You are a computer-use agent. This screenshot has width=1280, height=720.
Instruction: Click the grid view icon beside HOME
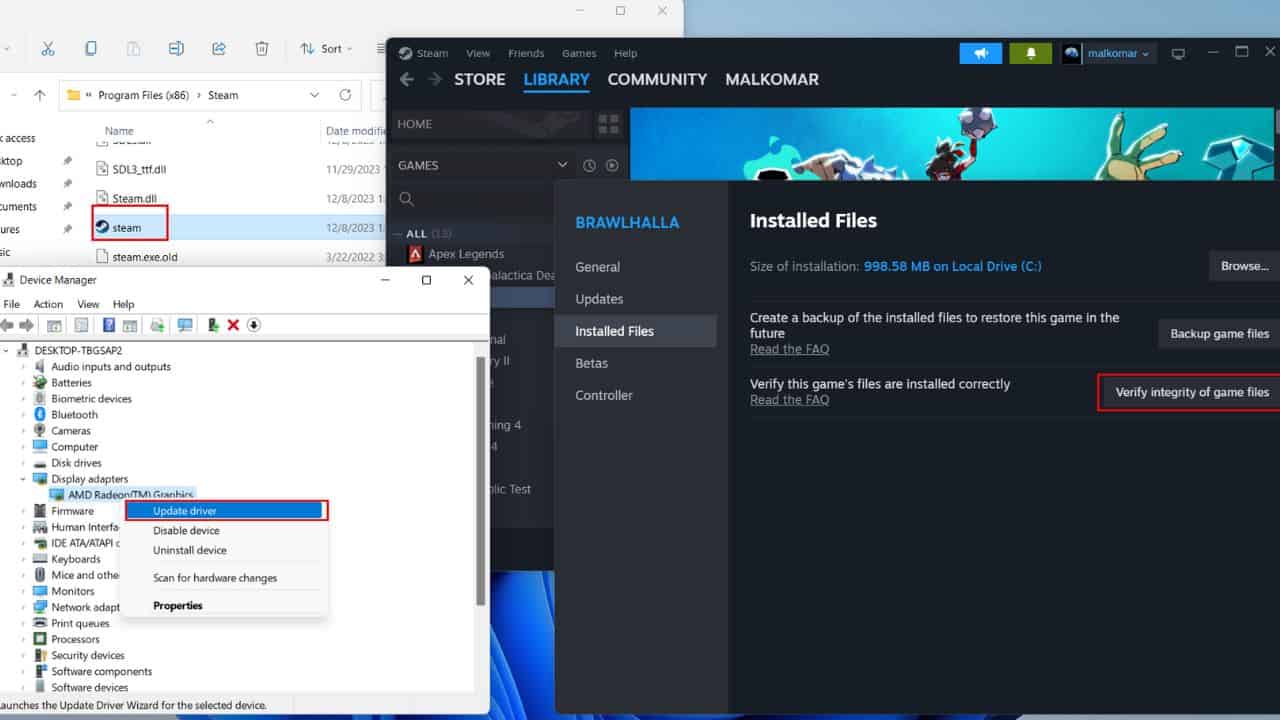coord(608,124)
